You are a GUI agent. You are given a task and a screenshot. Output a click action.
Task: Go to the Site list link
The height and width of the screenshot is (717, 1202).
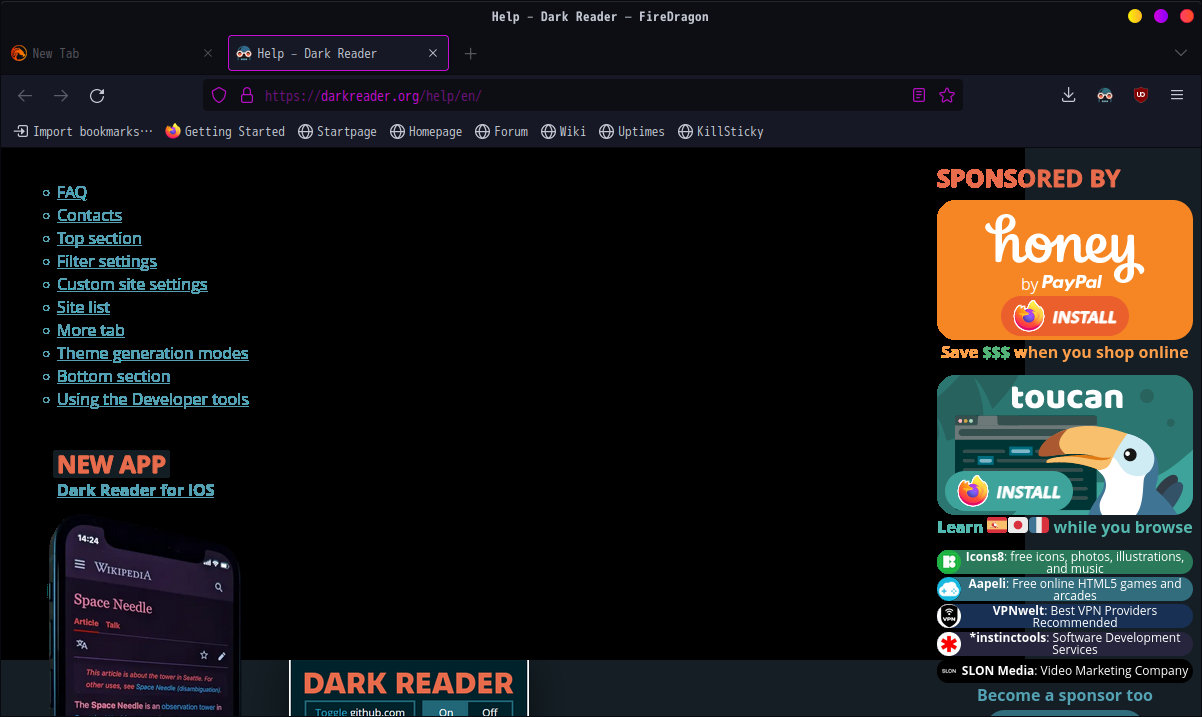click(83, 307)
